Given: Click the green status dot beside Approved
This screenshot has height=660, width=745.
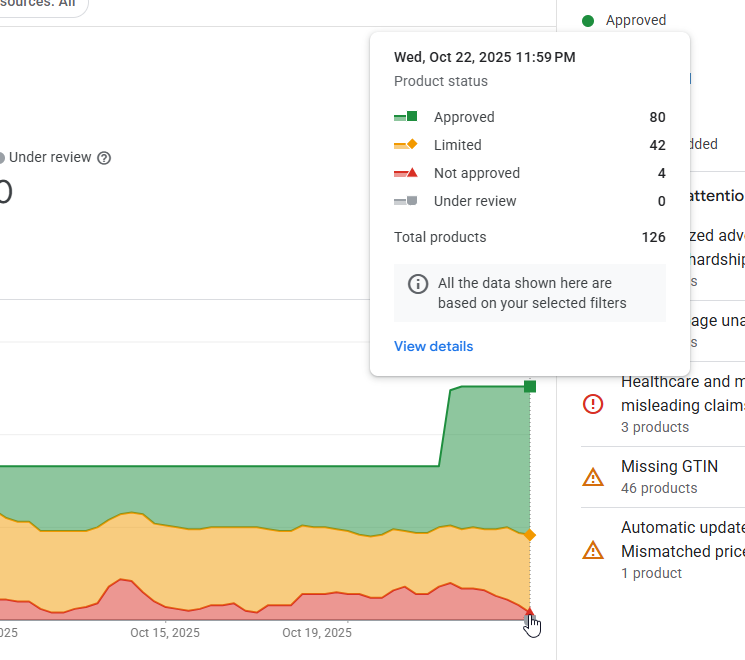Looking at the screenshot, I should pos(588,20).
